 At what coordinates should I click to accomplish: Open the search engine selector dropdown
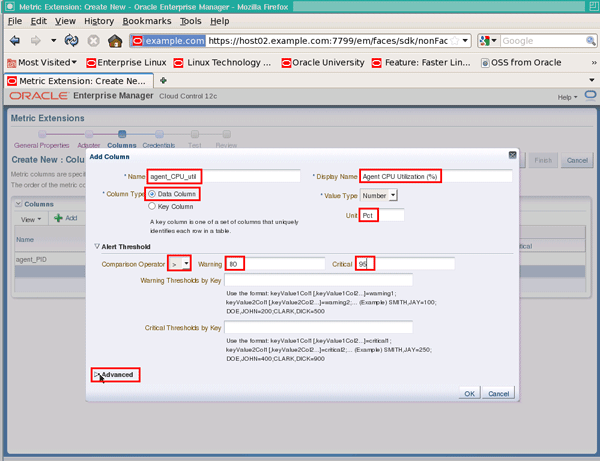tap(488, 41)
